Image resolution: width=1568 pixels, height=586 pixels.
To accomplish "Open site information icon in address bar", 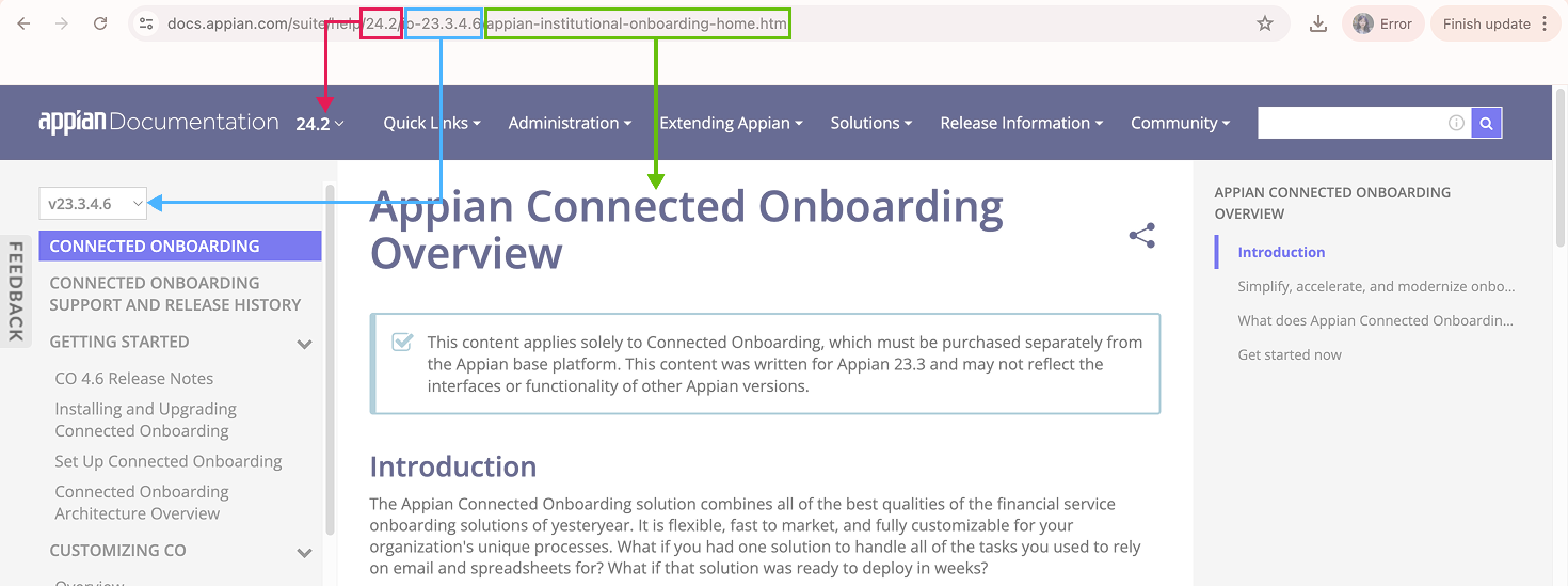I will [x=146, y=24].
